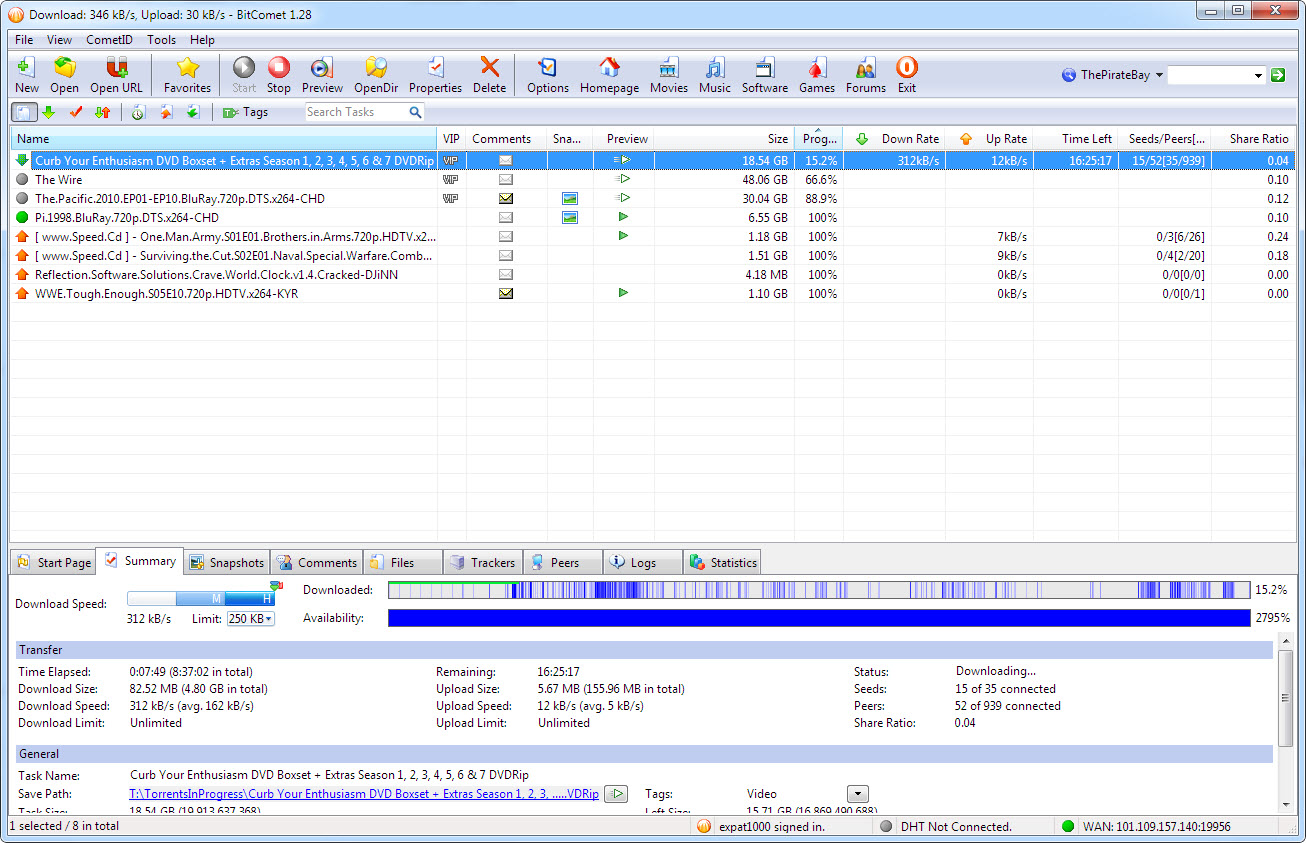Switch to the Files tab

tap(402, 563)
